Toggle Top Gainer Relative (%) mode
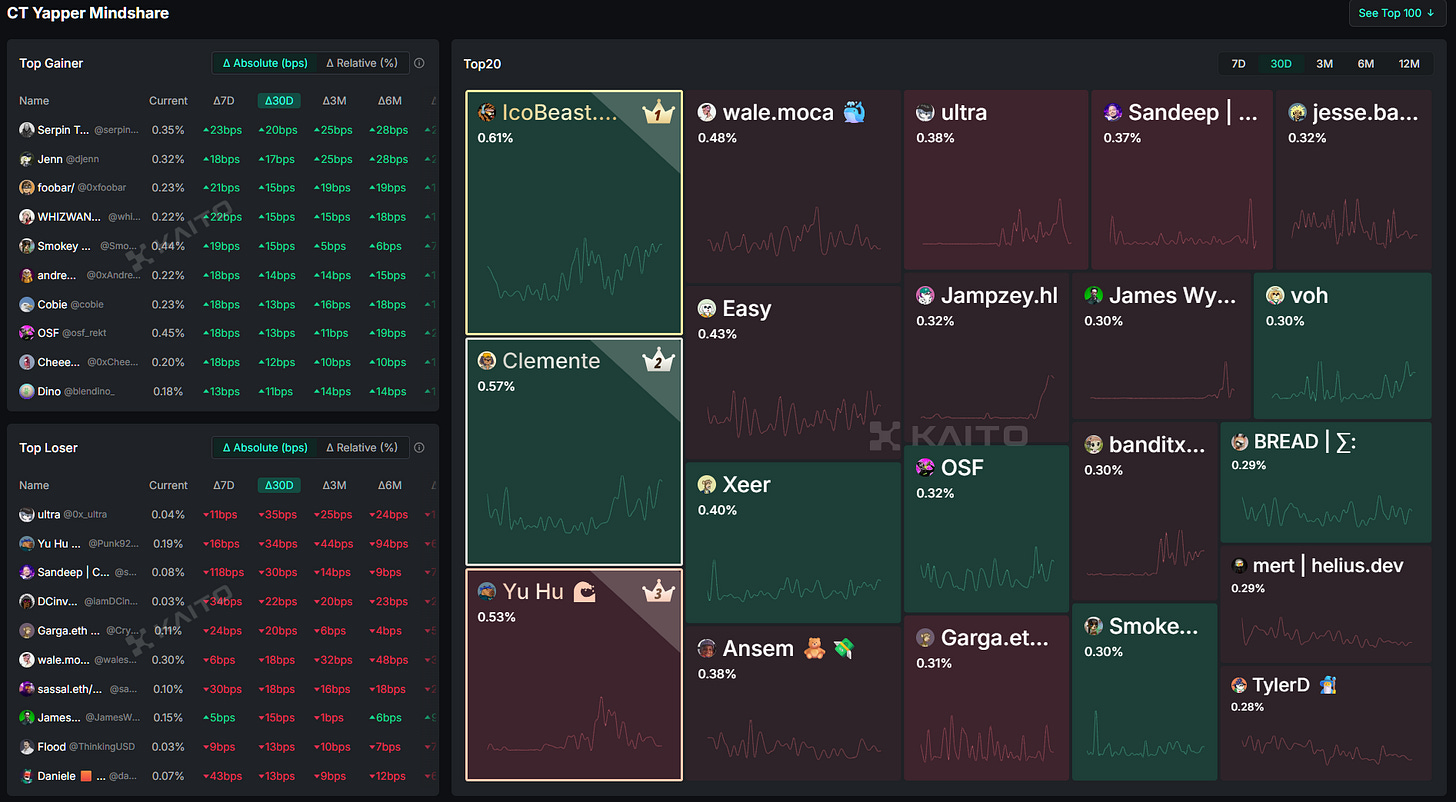 (x=362, y=63)
